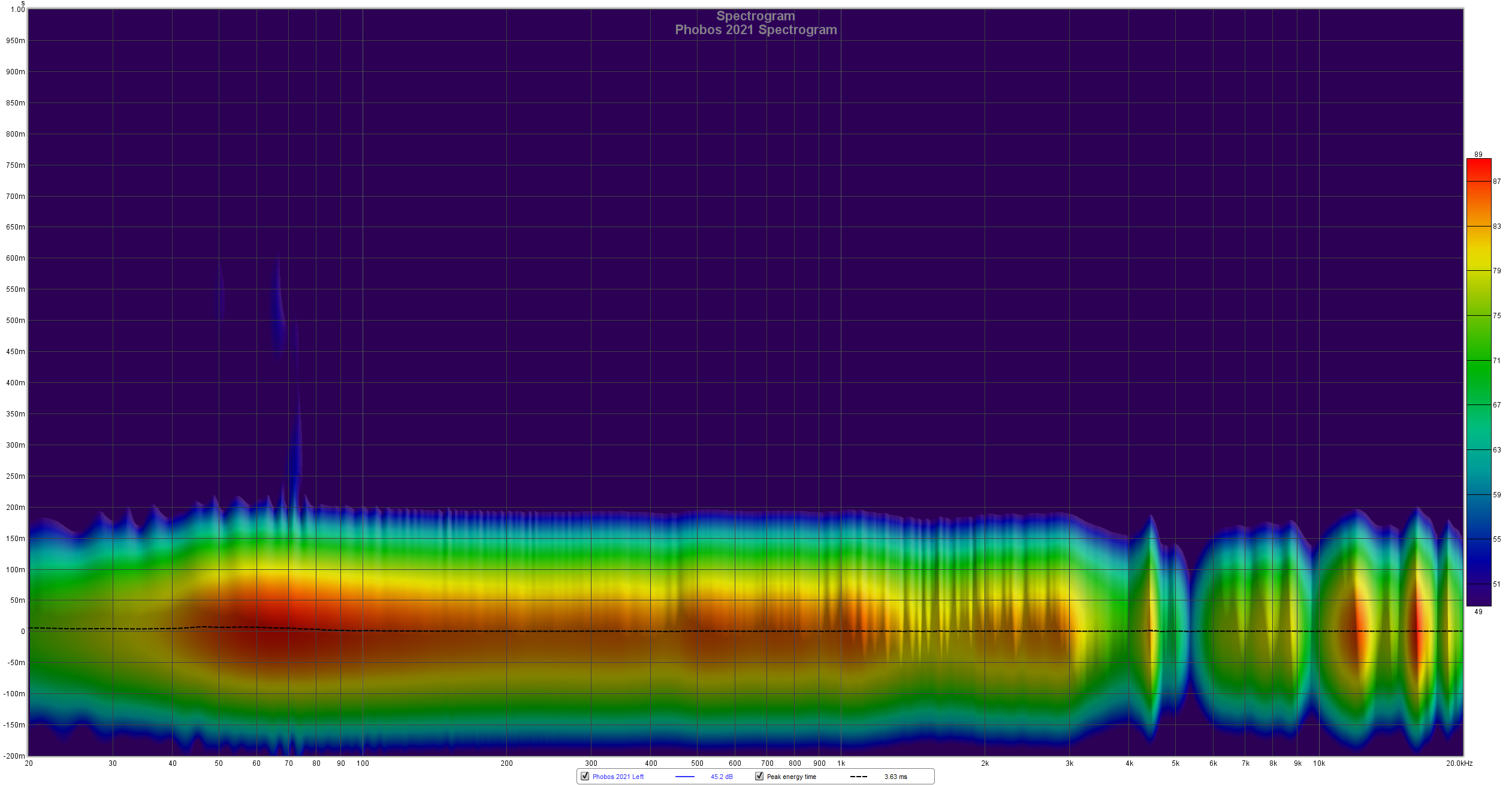The height and width of the screenshot is (785, 1512).
Task: Click the 55 dB level on color scale
Action: click(1478, 539)
